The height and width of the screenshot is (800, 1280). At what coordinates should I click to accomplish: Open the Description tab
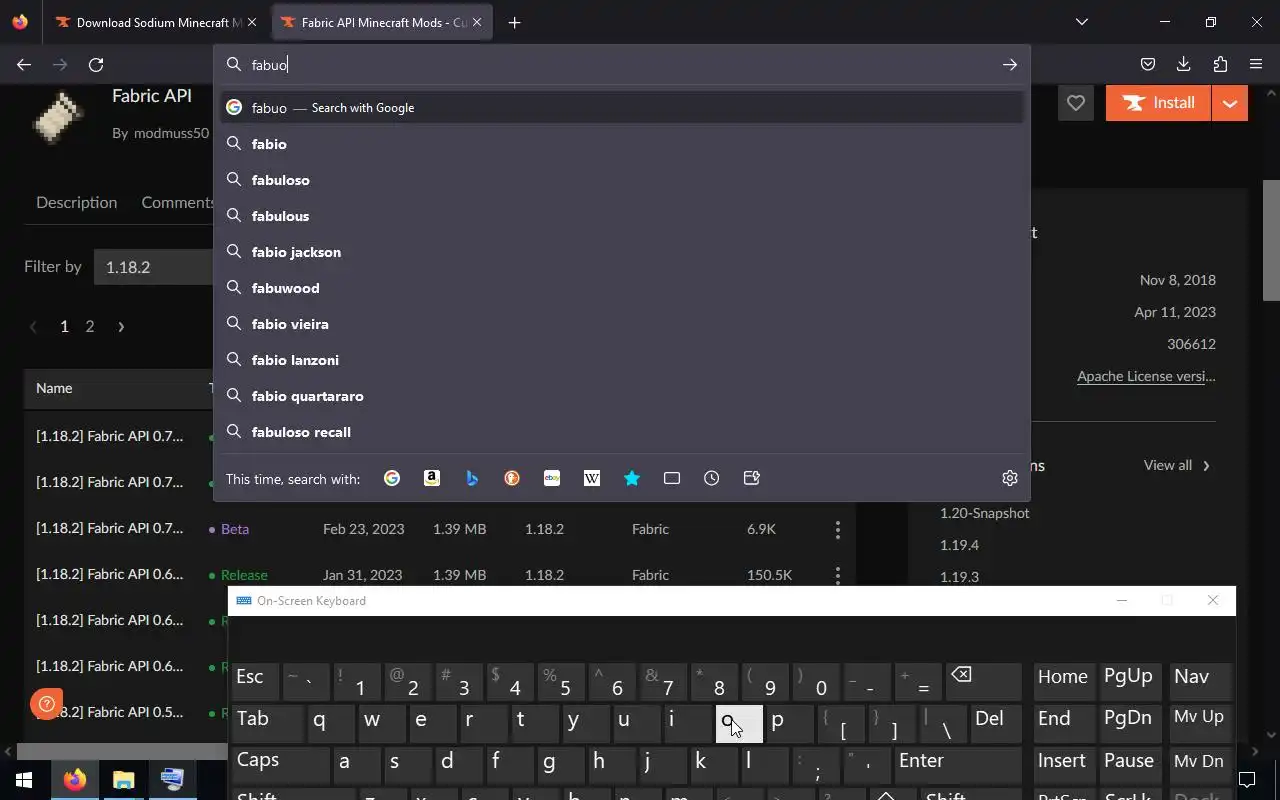[x=76, y=202]
